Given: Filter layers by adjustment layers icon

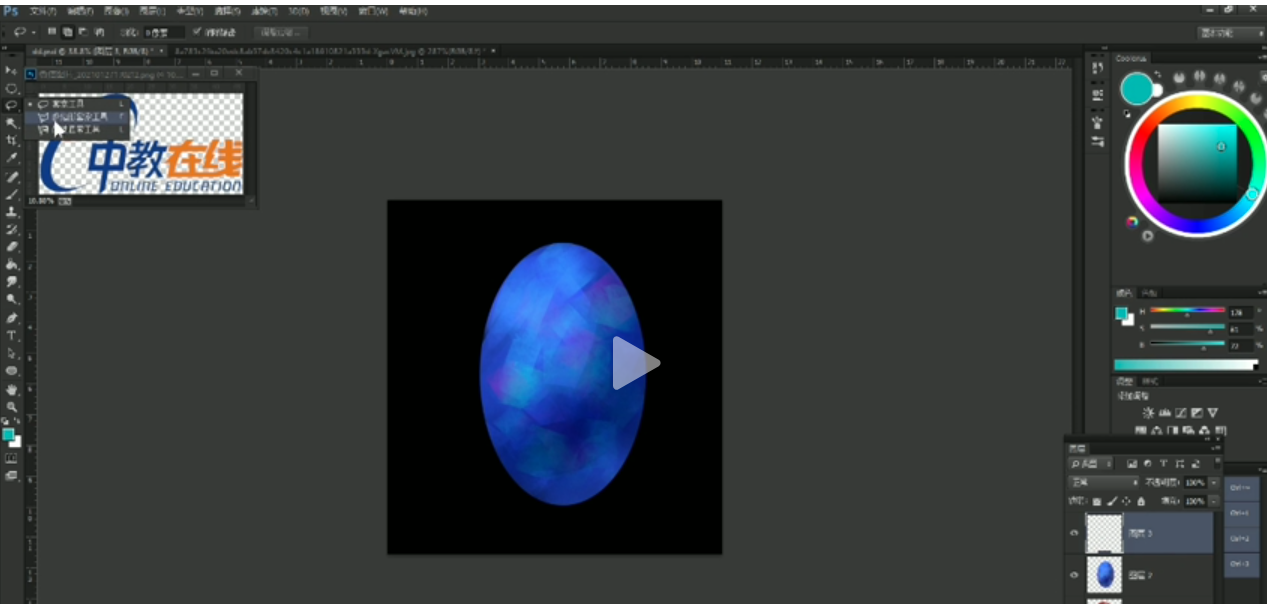Looking at the screenshot, I should click(x=1148, y=464).
